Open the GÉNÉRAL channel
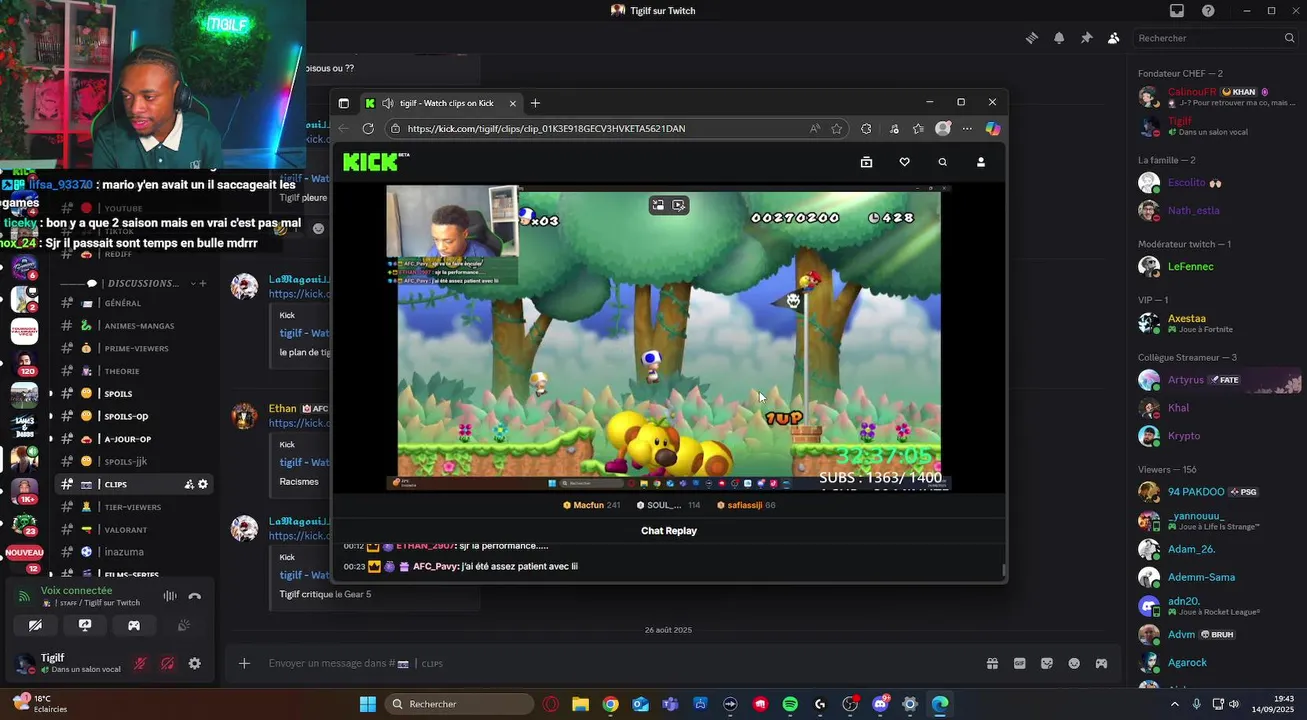This screenshot has width=1307, height=720. point(135,303)
